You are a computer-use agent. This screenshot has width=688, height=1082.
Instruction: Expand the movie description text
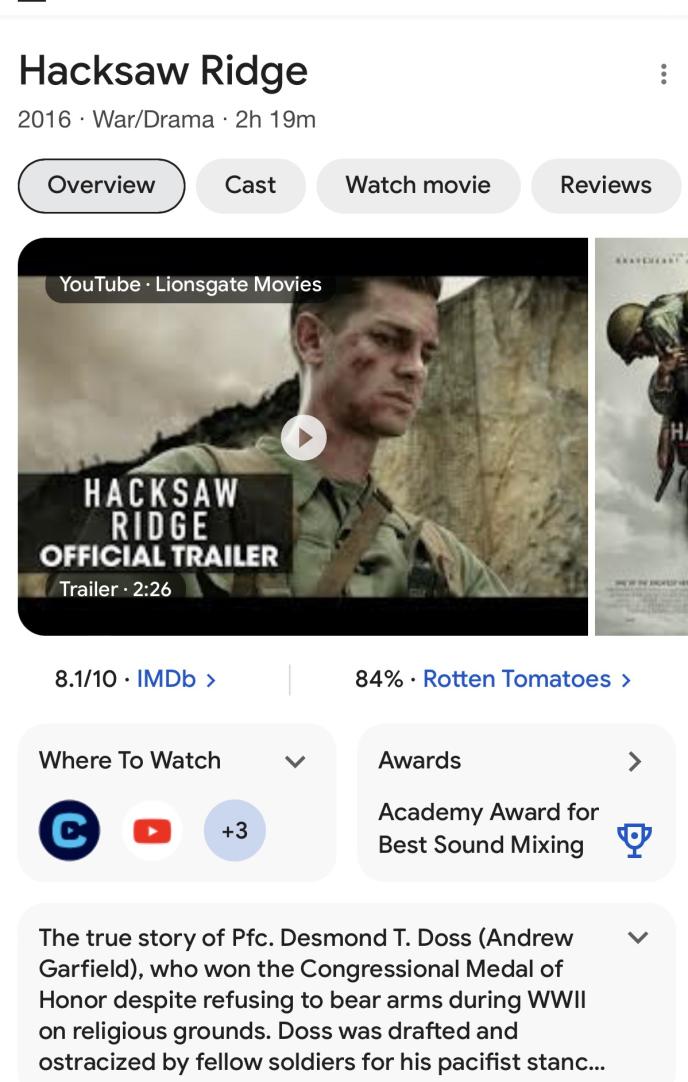(x=638, y=937)
